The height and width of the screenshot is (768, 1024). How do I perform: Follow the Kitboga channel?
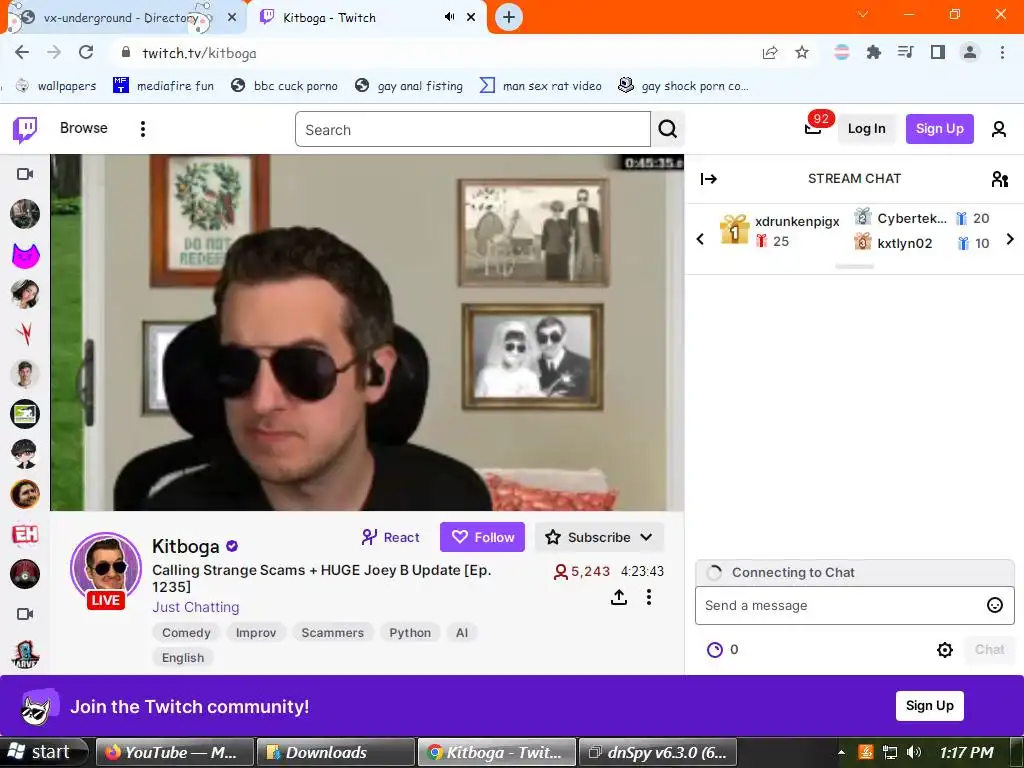(482, 537)
